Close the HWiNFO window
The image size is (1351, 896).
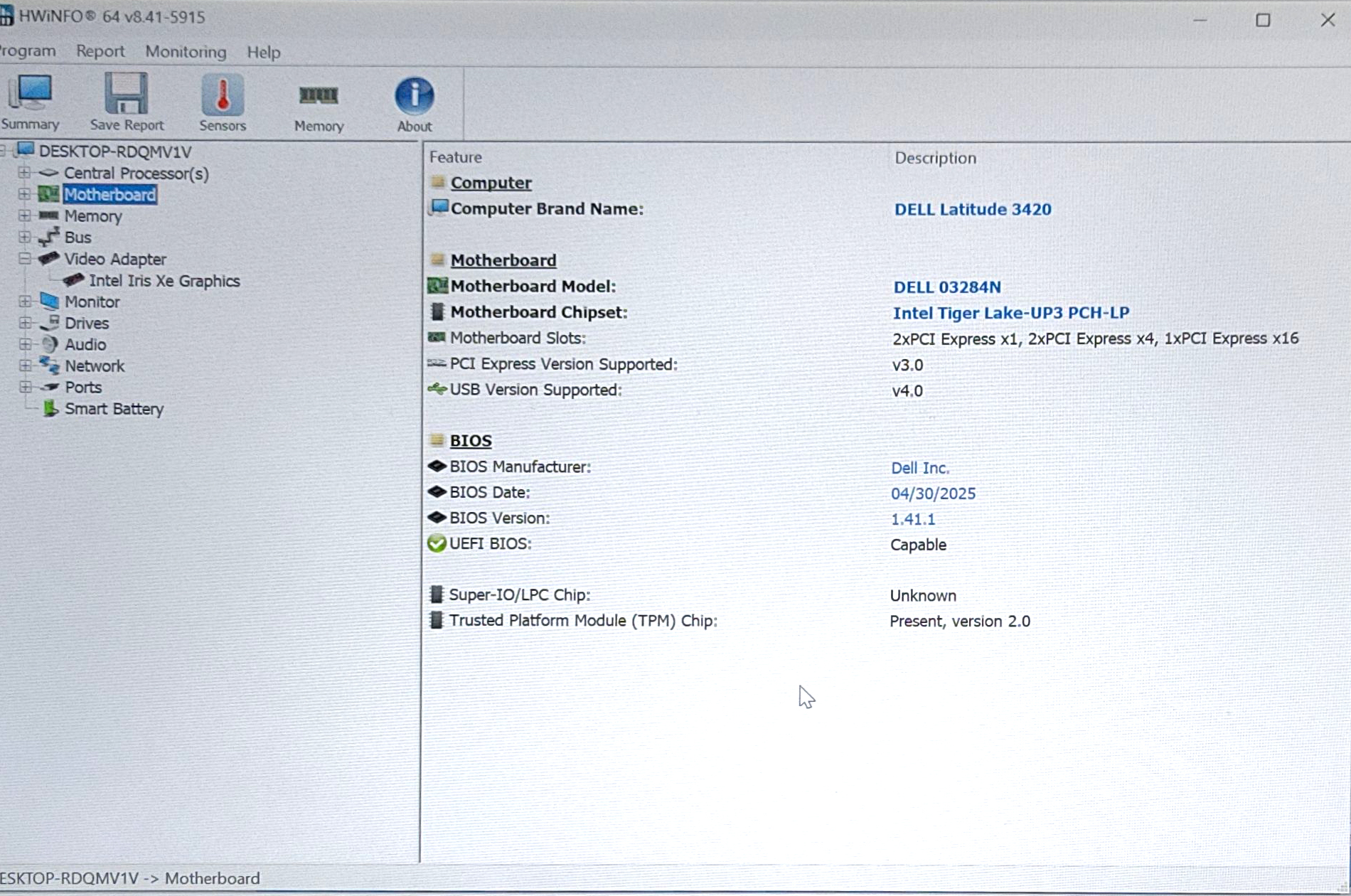[x=1328, y=20]
